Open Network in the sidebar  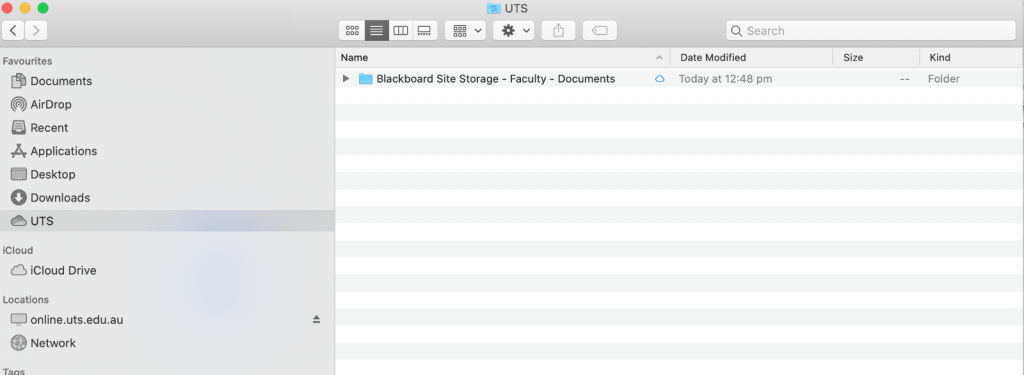(168, 343)
